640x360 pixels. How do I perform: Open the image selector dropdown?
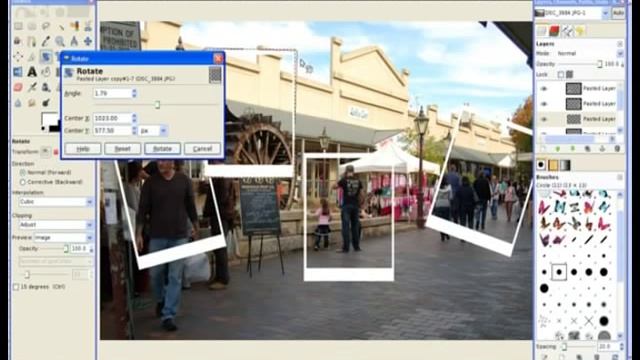pyautogui.click(x=572, y=13)
